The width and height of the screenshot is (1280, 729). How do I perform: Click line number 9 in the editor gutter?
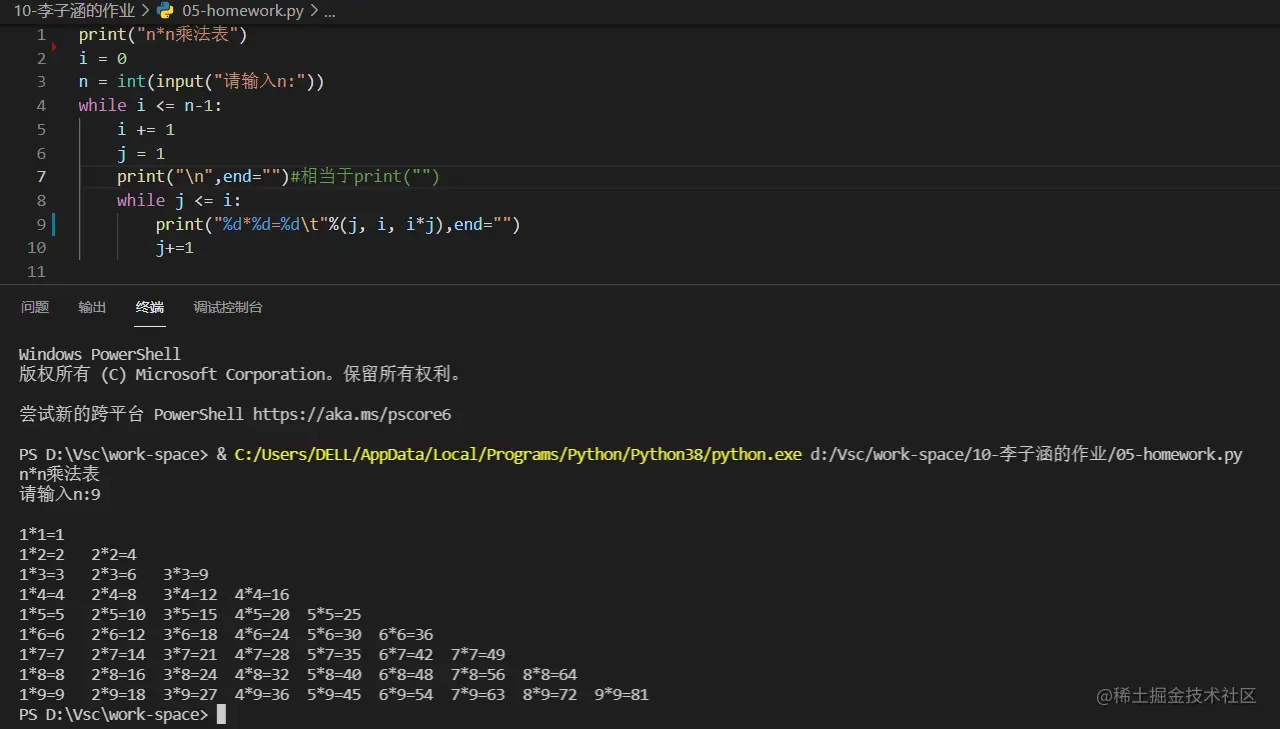(x=41, y=224)
